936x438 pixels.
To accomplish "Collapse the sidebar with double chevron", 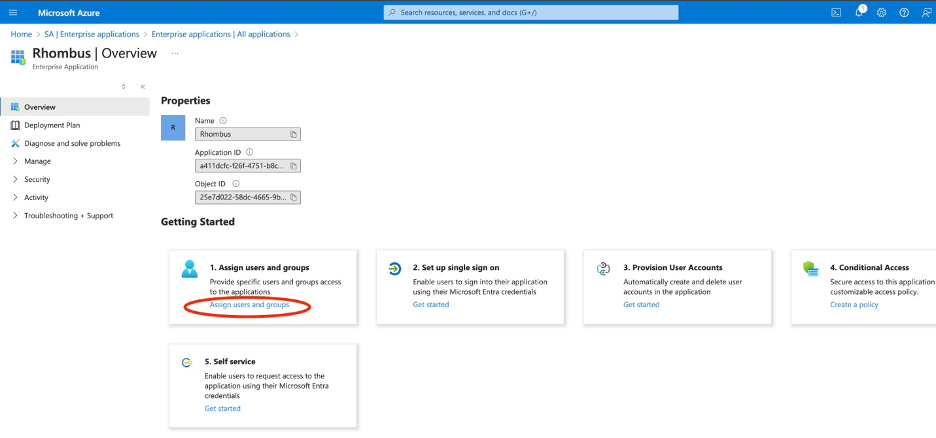I will pyautogui.click(x=143, y=87).
